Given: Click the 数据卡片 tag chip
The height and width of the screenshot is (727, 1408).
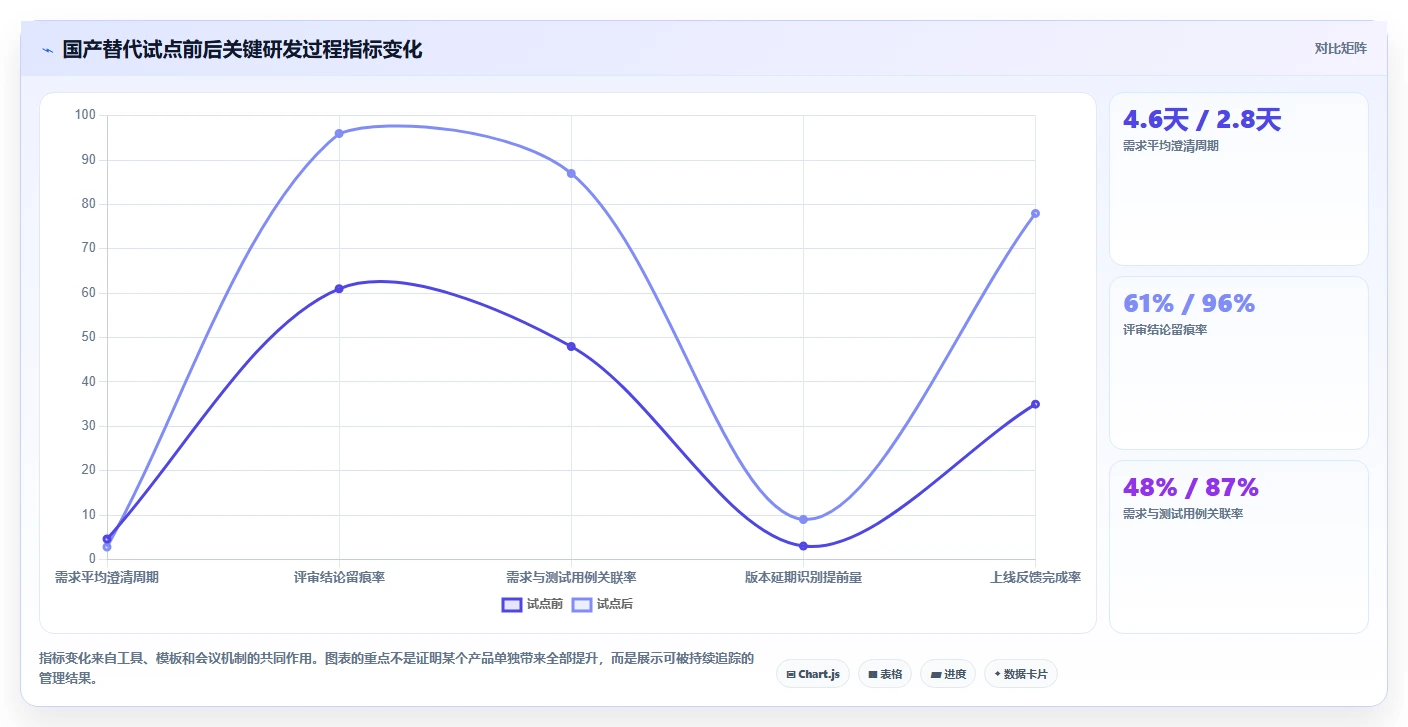Looking at the screenshot, I should [1021, 674].
